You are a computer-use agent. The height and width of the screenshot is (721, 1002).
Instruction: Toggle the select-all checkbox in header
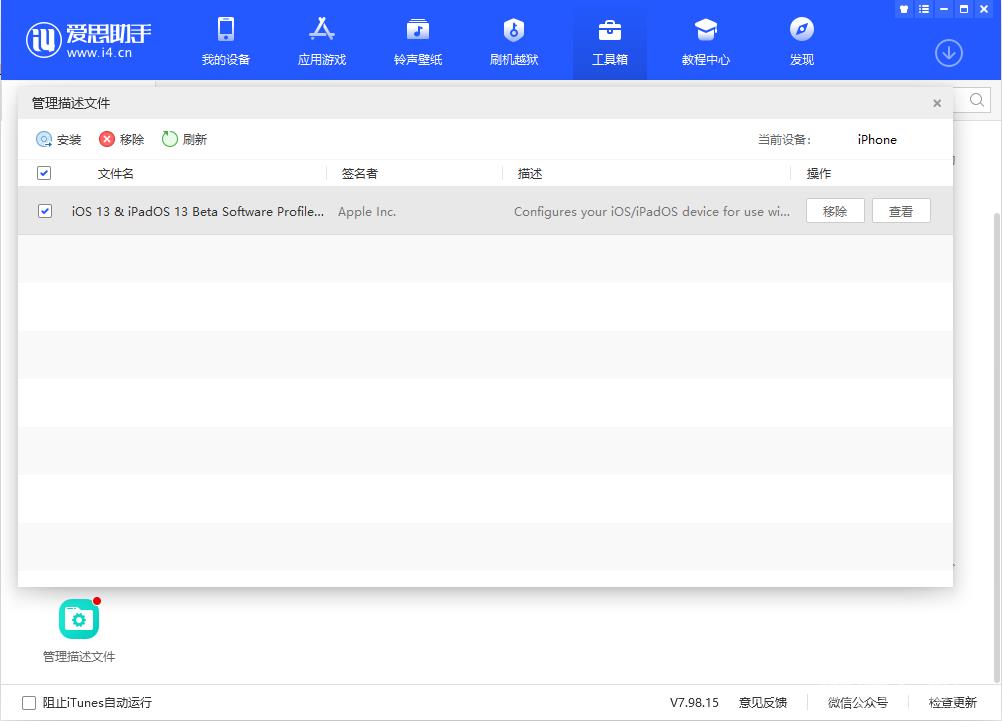click(44, 173)
